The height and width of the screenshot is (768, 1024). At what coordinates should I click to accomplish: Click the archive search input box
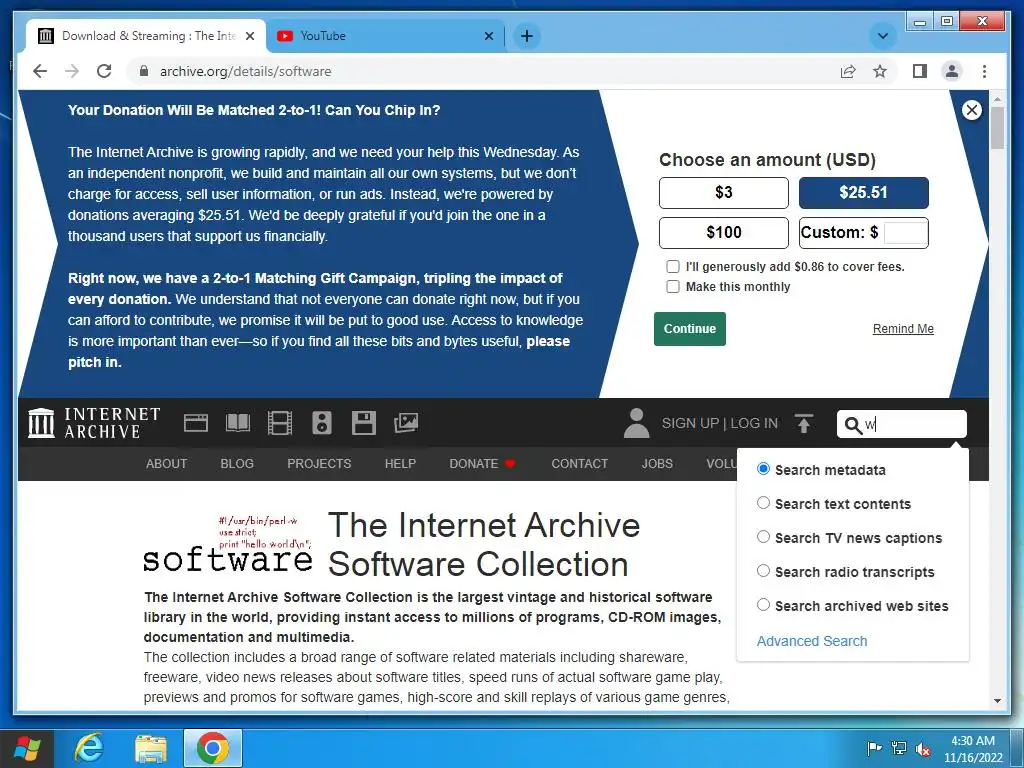pyautogui.click(x=902, y=424)
